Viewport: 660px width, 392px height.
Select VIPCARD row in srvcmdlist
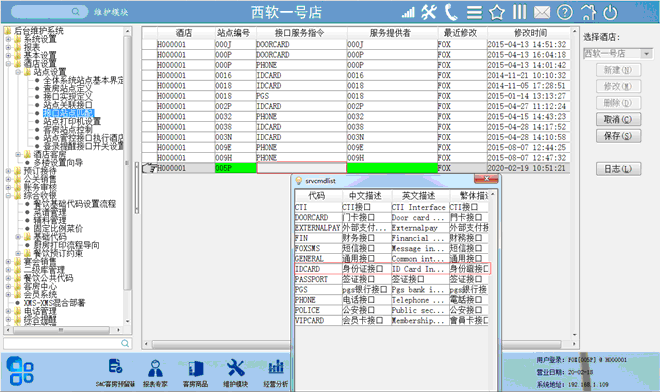click(391, 320)
